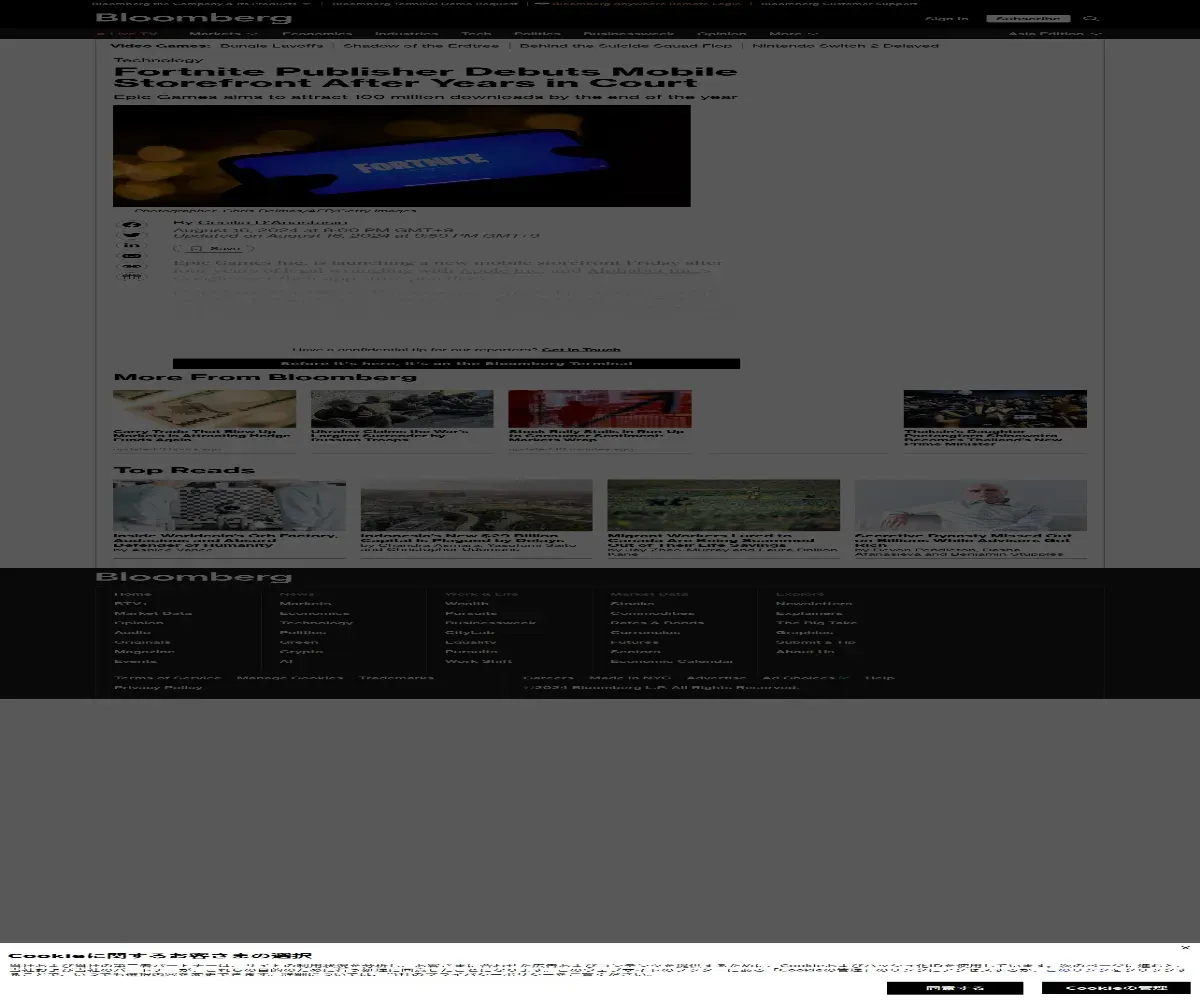Click Bloomberg logo in top header
1200x1000 pixels.
click(x=193, y=18)
